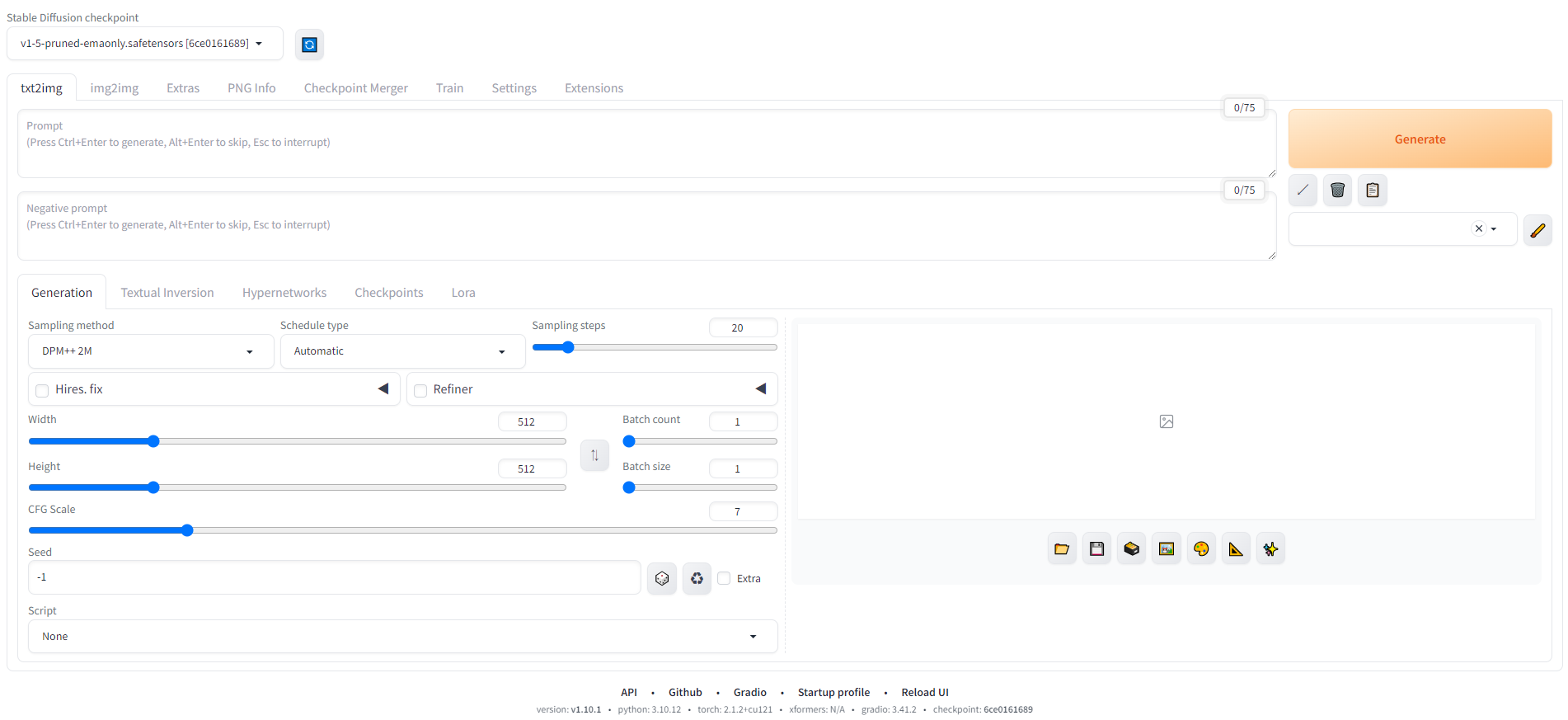
Task: Open the Sampling method dropdown
Action: [x=151, y=351]
